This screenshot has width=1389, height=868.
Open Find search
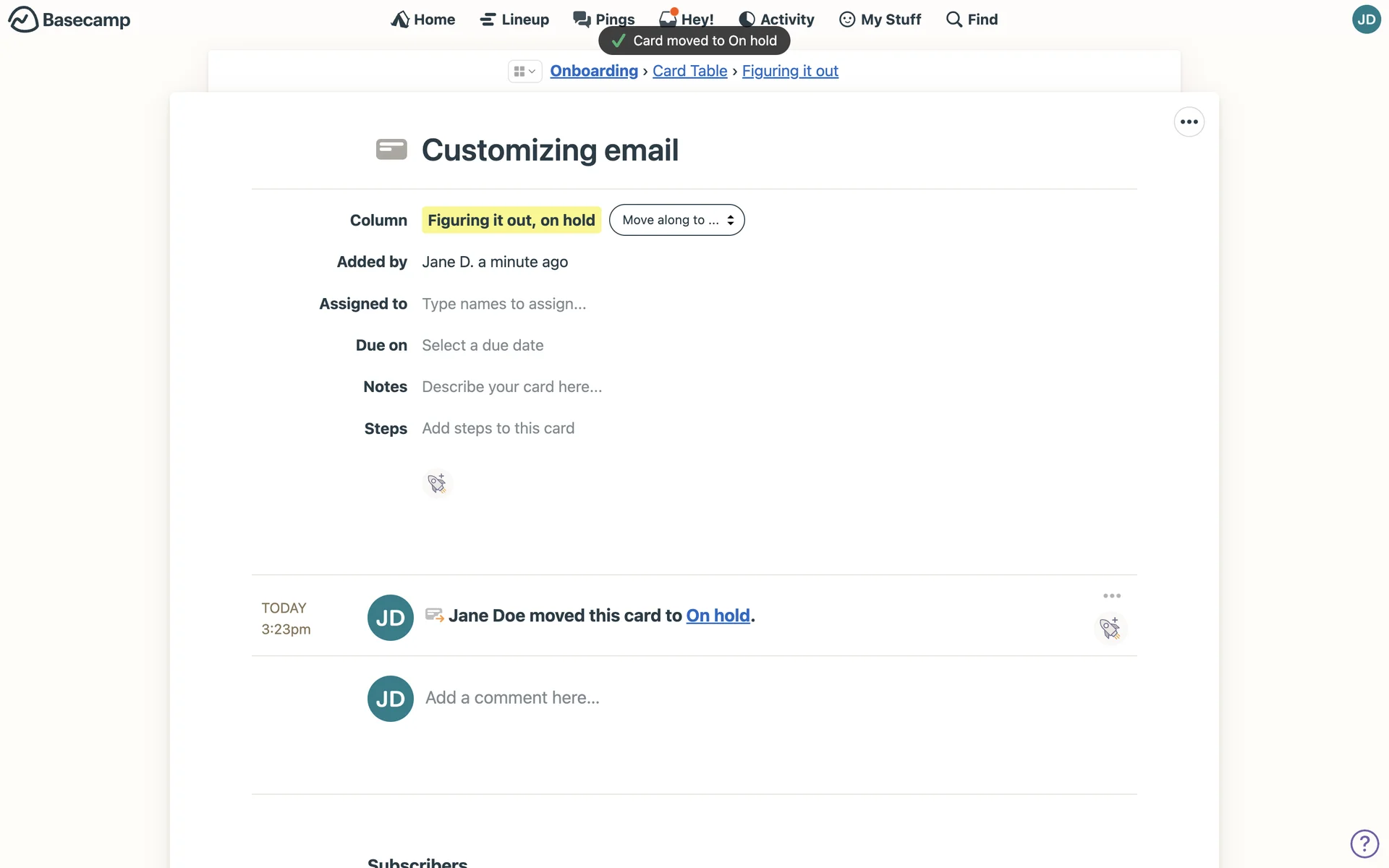pyautogui.click(x=972, y=20)
